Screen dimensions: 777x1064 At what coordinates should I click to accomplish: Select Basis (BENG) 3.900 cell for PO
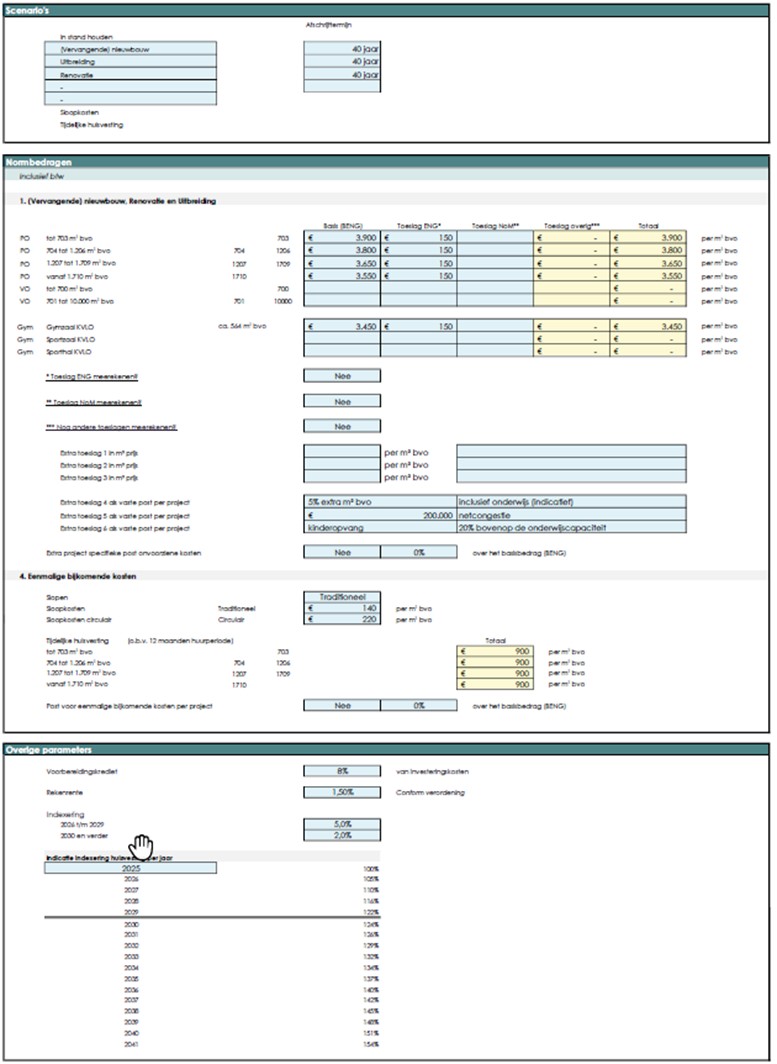pyautogui.click(x=342, y=237)
